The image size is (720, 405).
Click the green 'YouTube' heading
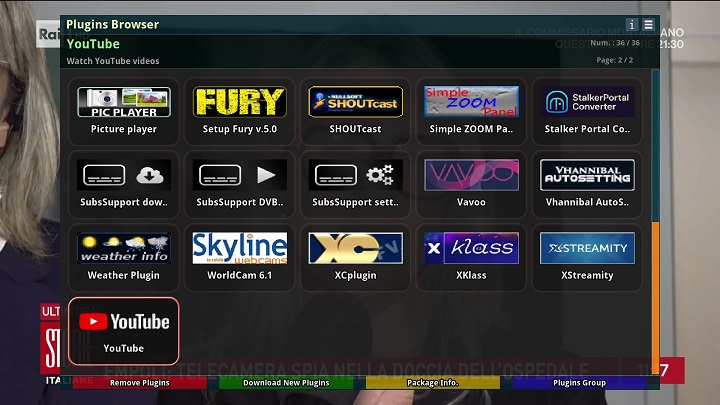(x=93, y=44)
